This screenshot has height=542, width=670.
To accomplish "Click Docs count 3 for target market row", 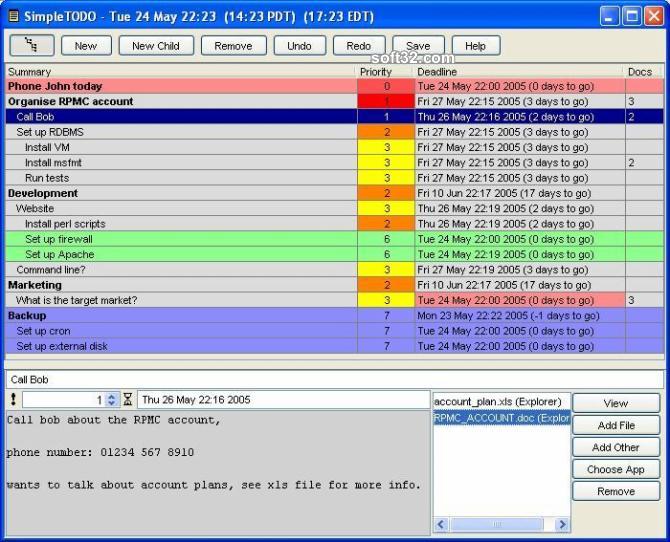I will 644,300.
